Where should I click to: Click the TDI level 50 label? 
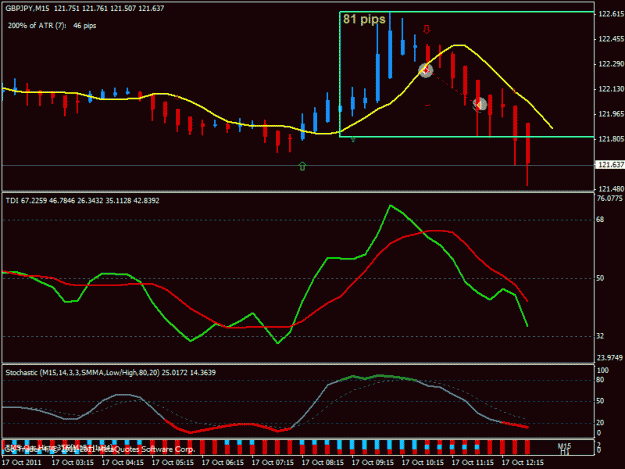pyautogui.click(x=600, y=278)
